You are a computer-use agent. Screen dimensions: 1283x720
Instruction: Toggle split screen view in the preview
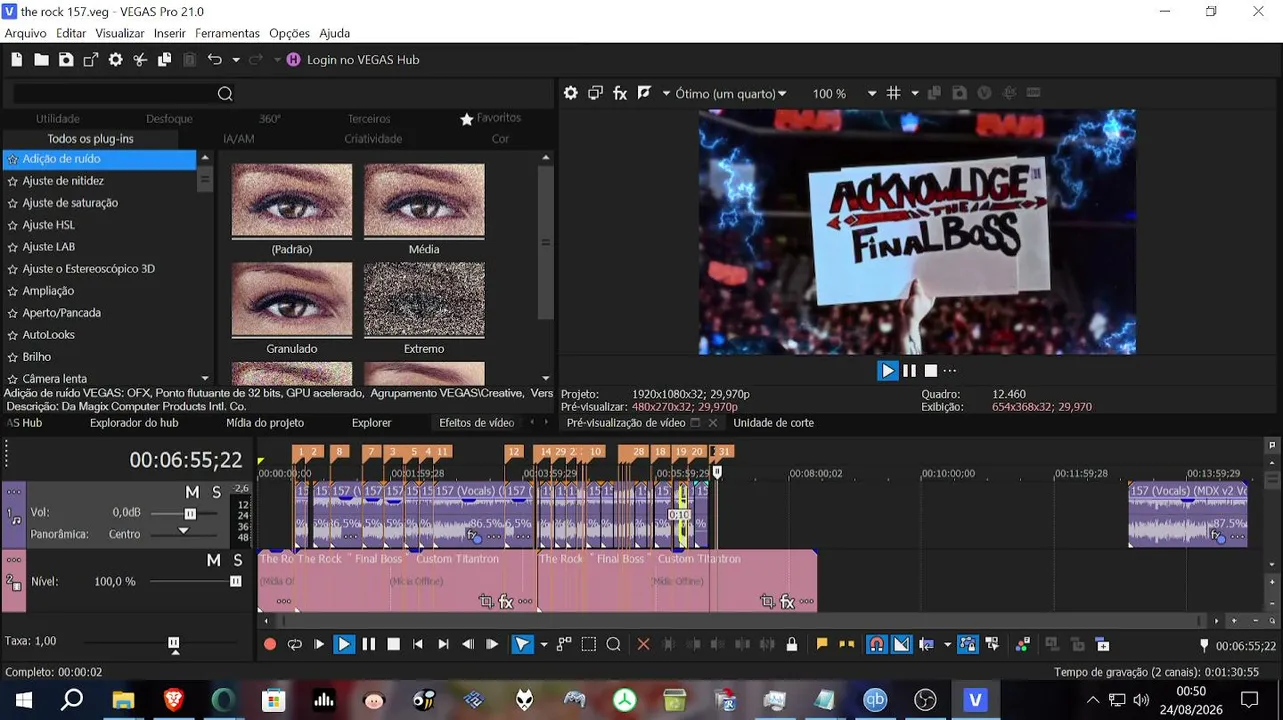(644, 93)
